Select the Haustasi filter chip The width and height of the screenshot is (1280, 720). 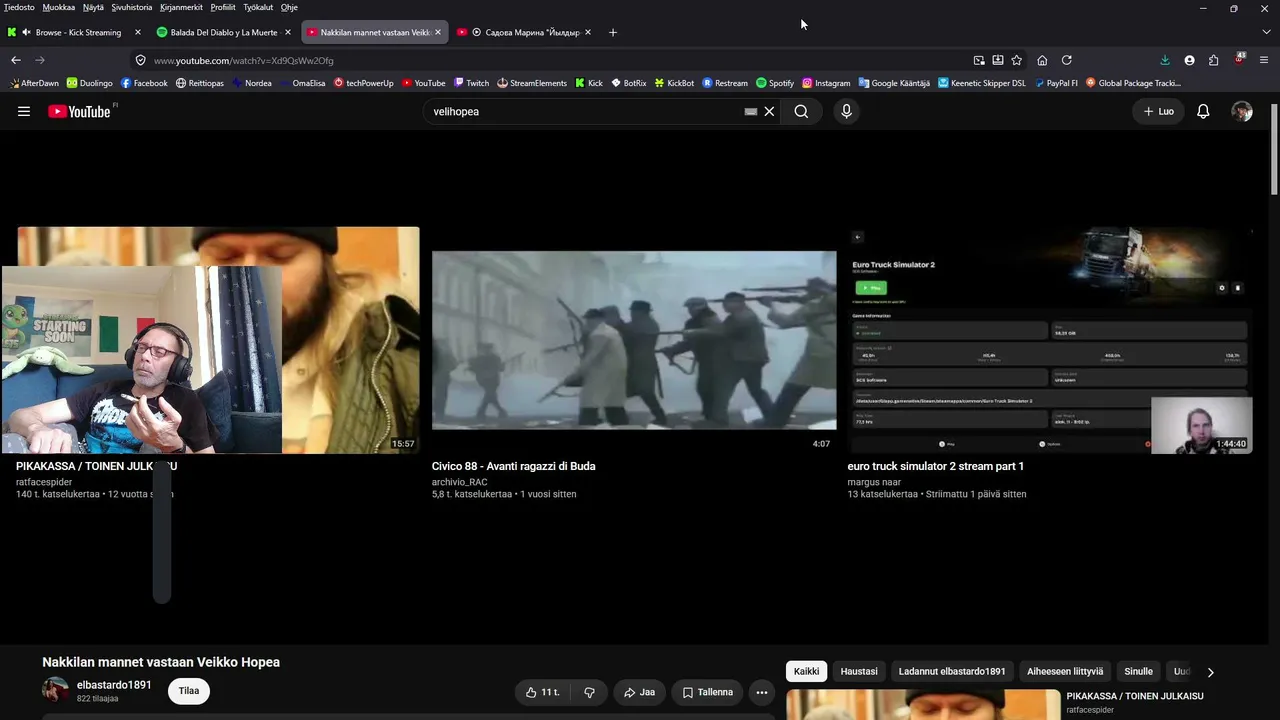pyautogui.click(x=859, y=671)
